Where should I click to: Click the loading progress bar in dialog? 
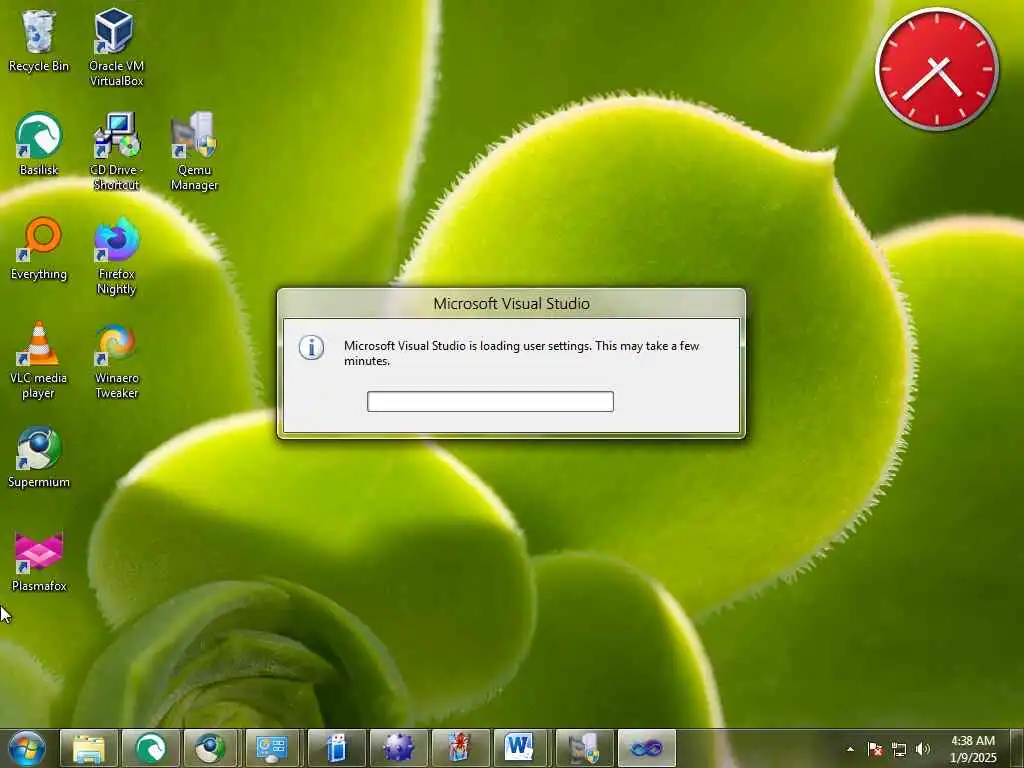click(x=490, y=402)
